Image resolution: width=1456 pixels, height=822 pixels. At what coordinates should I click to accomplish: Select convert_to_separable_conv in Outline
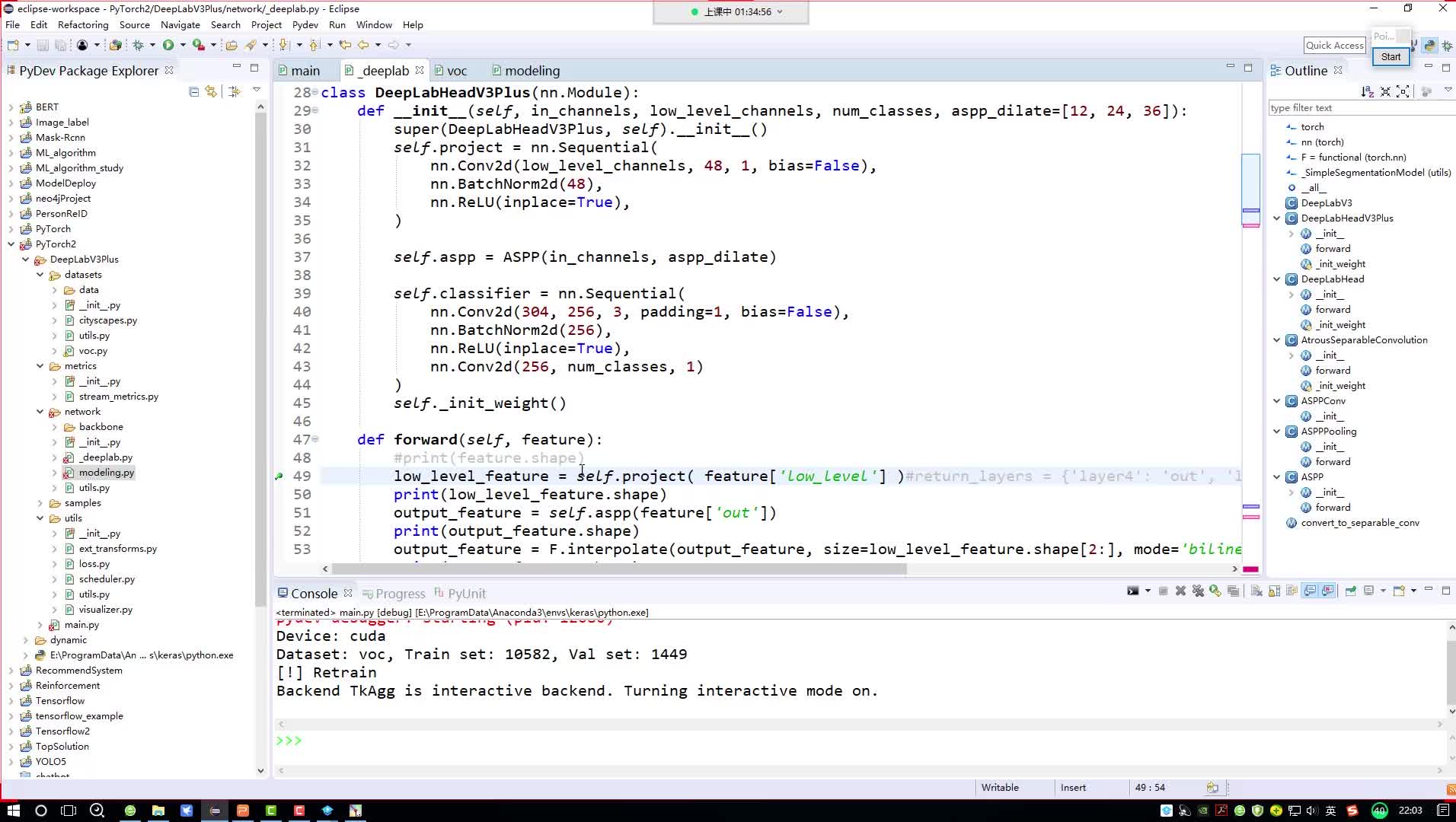1359,523
